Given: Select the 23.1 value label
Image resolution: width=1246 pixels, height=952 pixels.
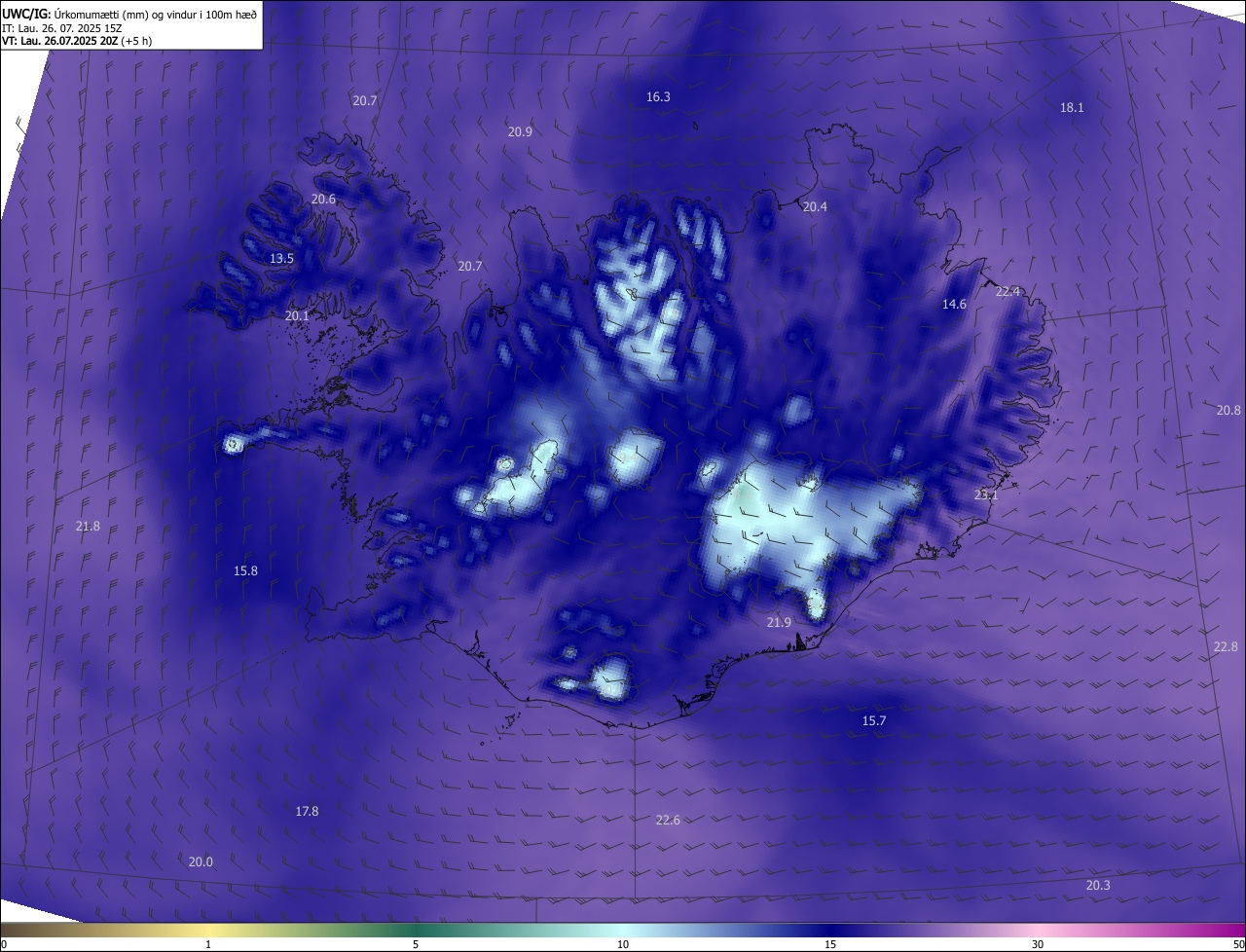Looking at the screenshot, I should [x=986, y=494].
